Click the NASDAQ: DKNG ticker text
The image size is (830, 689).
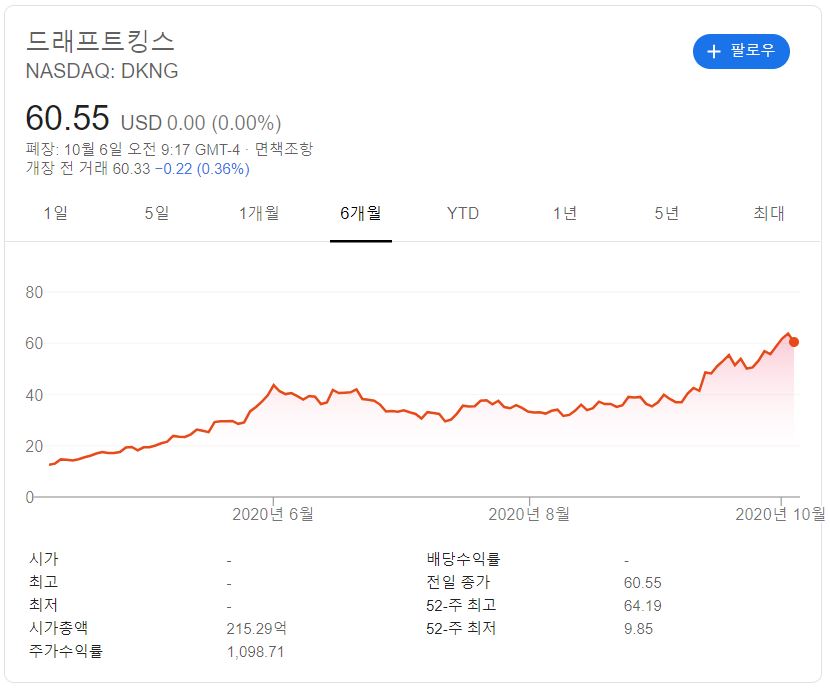102,71
